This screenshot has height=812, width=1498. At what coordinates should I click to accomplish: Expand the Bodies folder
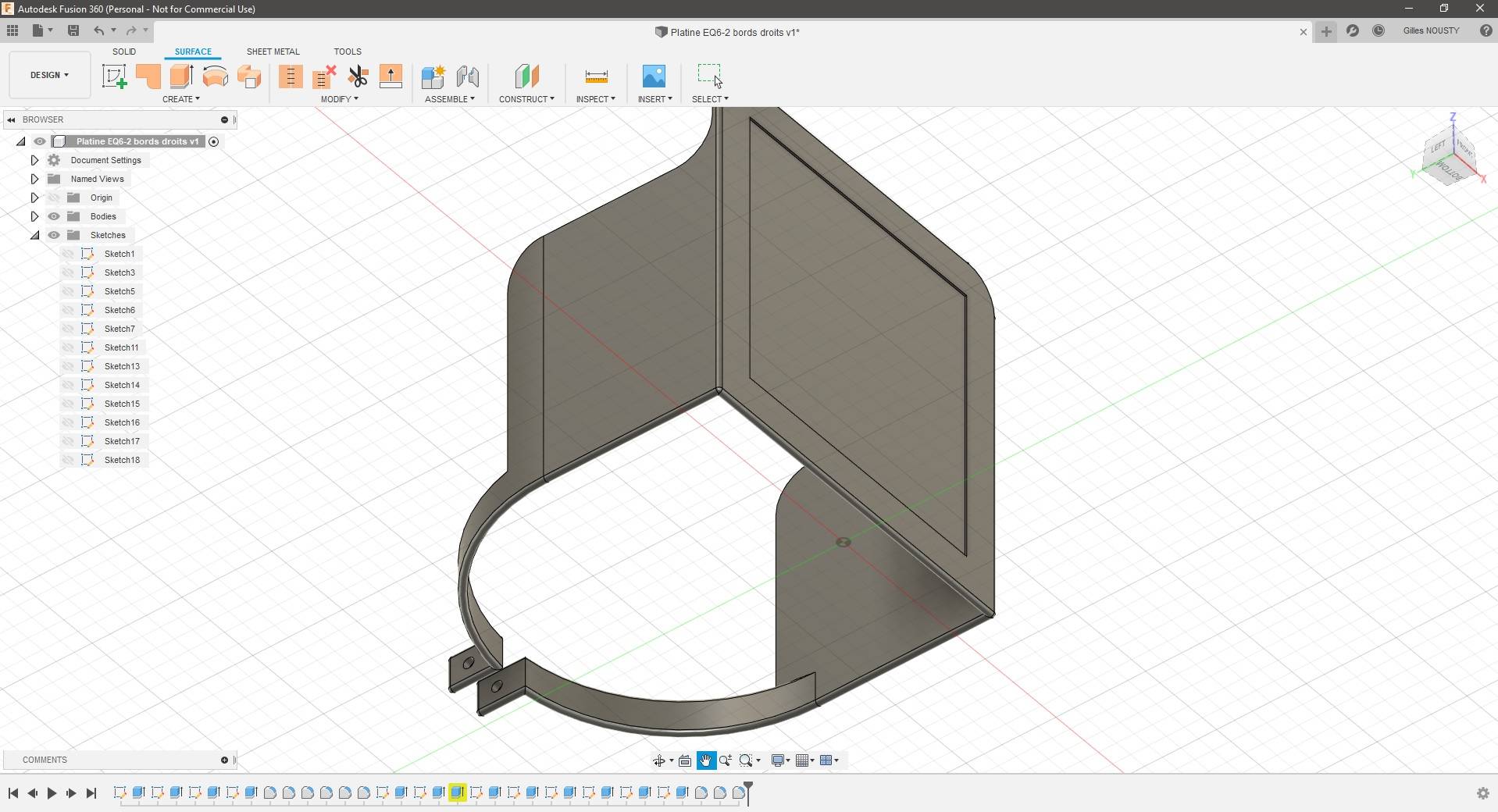34,216
